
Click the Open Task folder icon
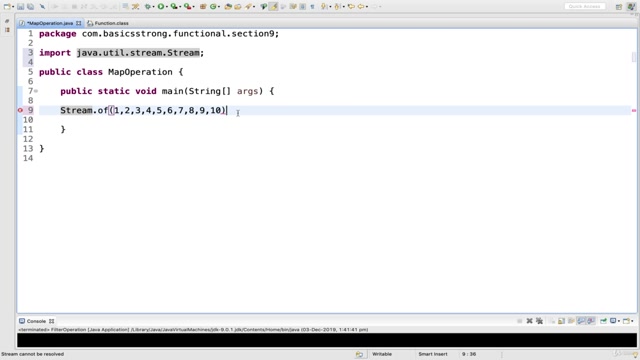(238, 7)
